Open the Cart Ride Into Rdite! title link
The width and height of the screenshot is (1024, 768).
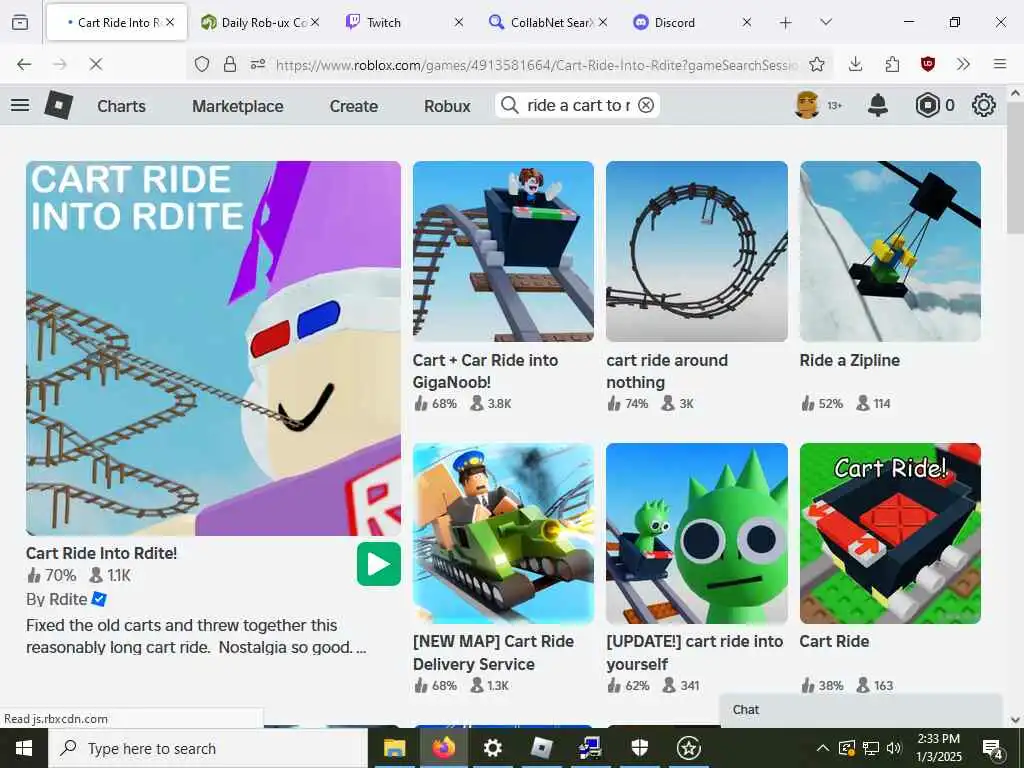click(101, 553)
